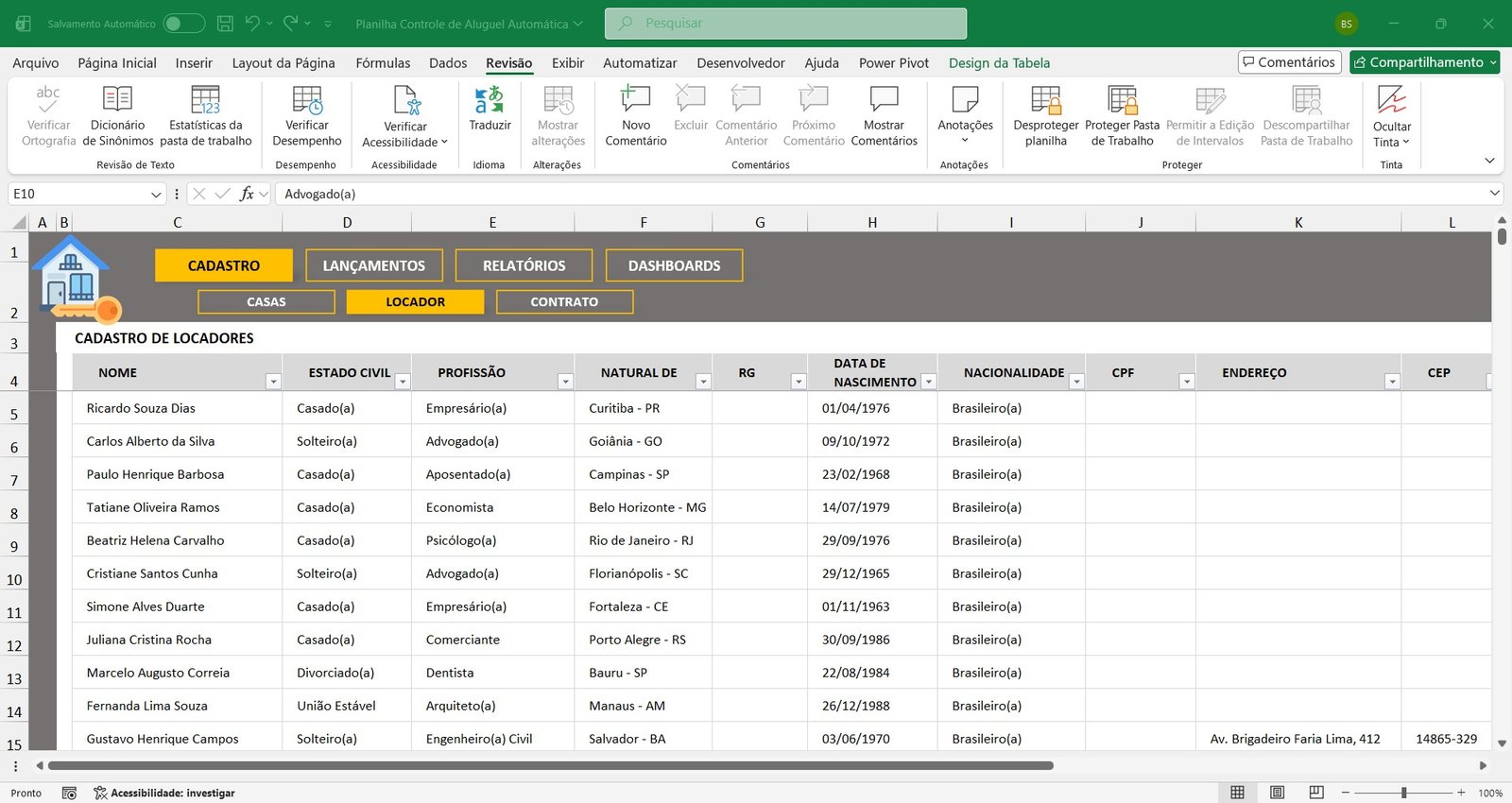Open Estatísticas da pasta de trabalho
Viewport: 1512px width, 803px height.
click(x=205, y=115)
